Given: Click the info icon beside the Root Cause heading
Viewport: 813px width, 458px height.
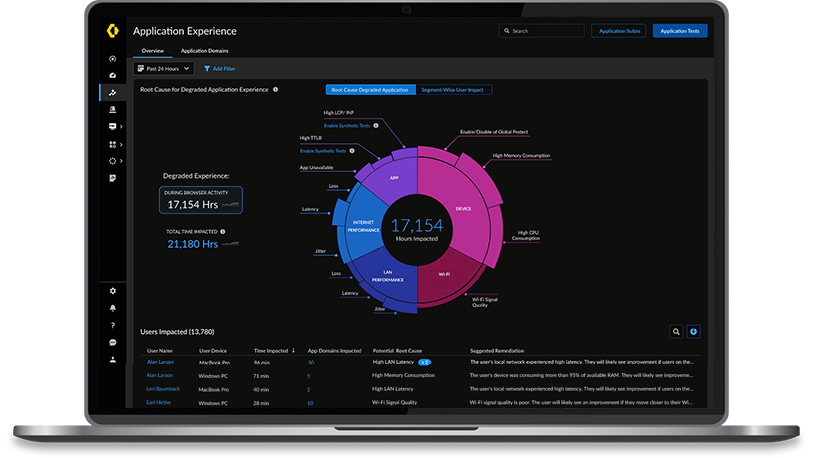Looking at the screenshot, I should point(276,89).
